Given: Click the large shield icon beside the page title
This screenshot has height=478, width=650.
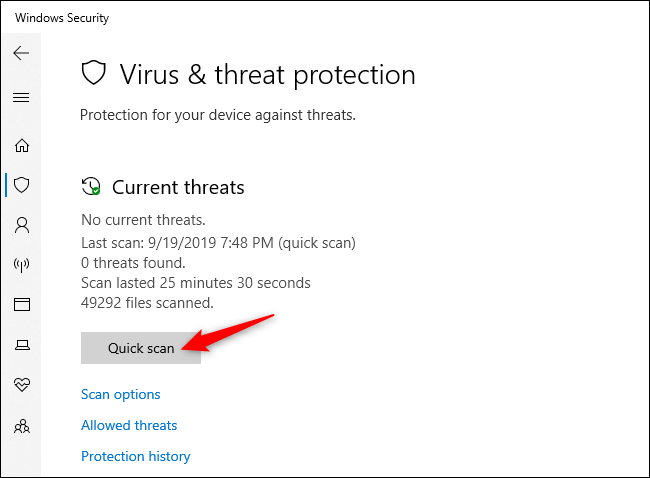Looking at the screenshot, I should tap(94, 74).
